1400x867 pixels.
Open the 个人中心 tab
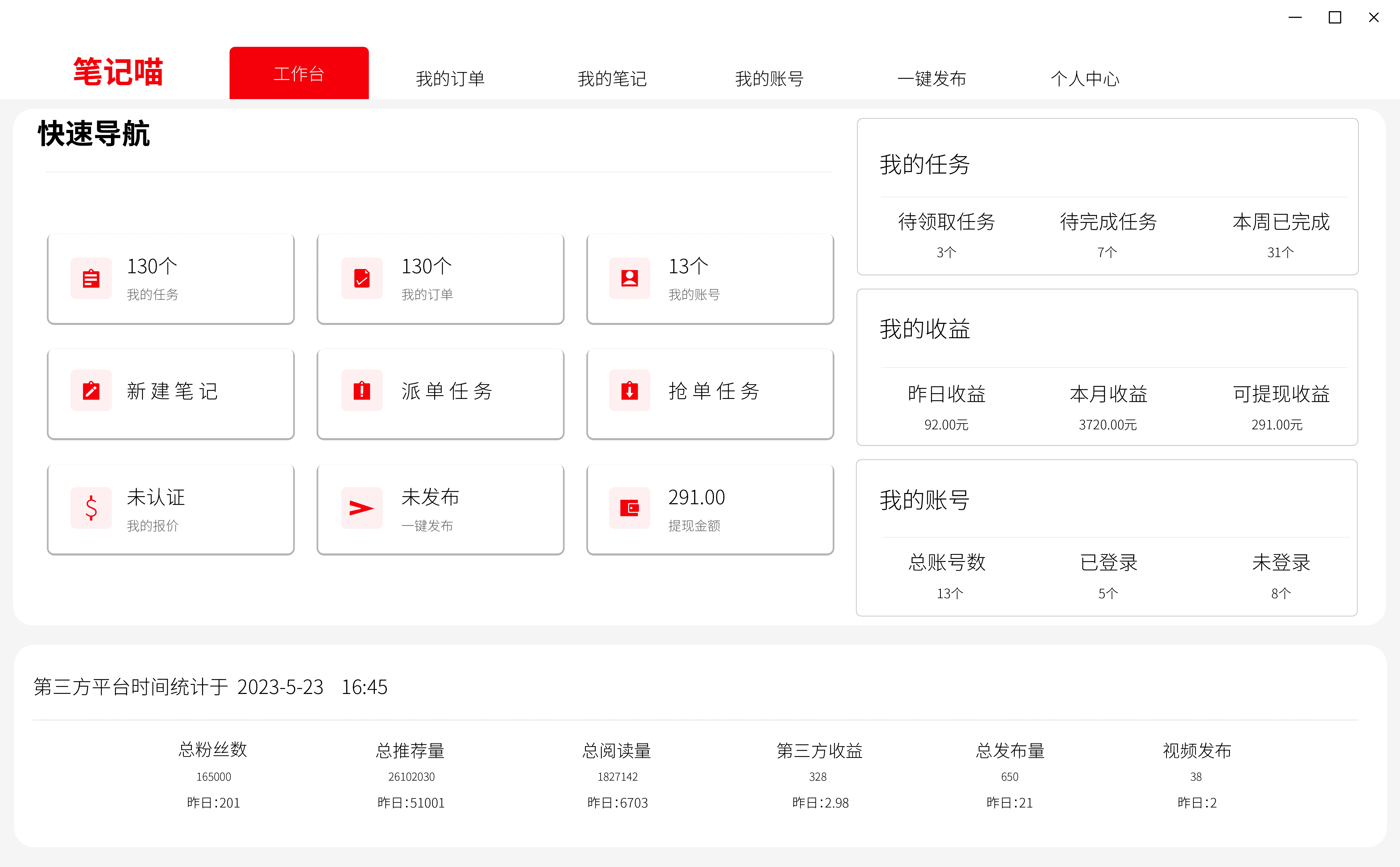point(1085,79)
